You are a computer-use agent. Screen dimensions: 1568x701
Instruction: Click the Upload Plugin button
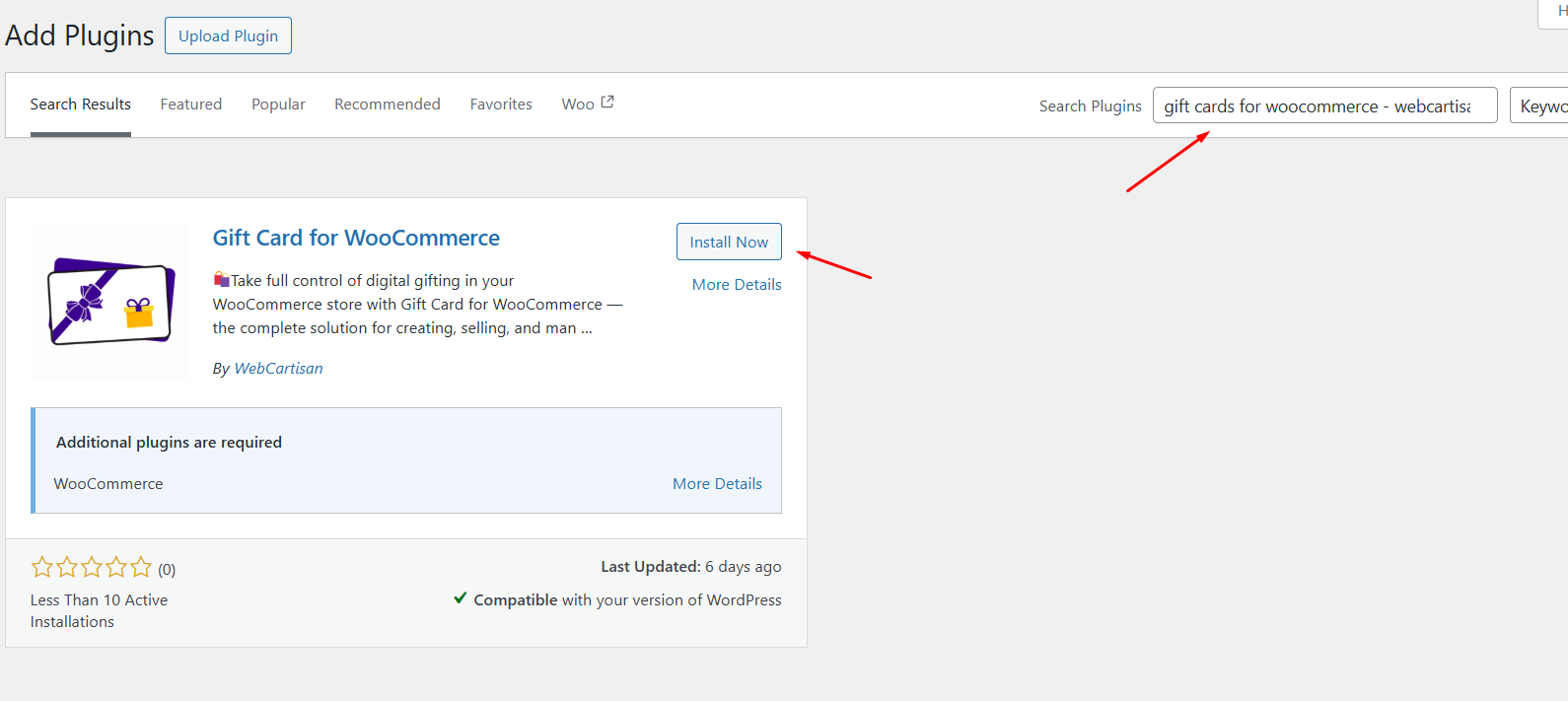[x=228, y=36]
